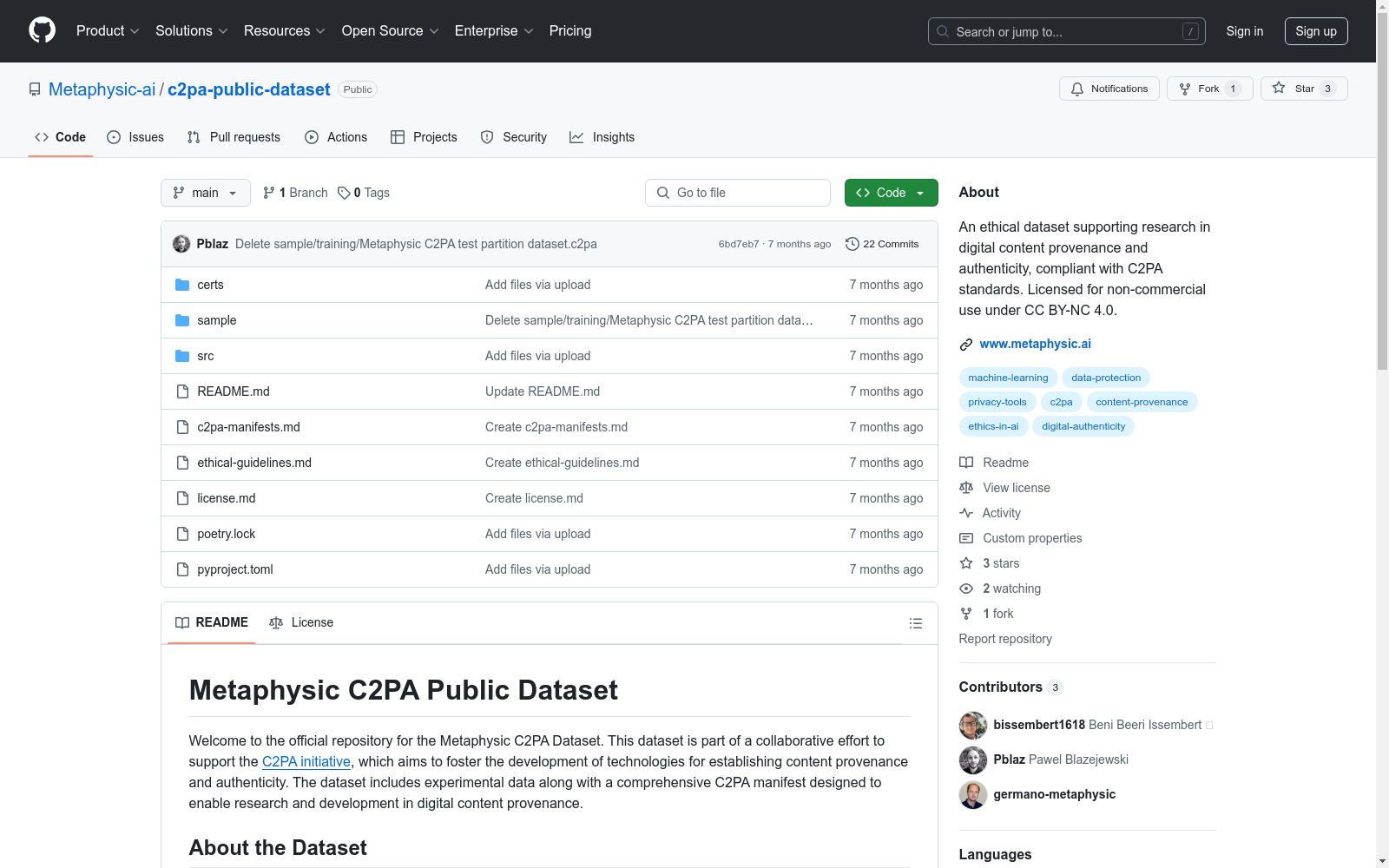Open the Actions tab
Viewport: 1389px width, 868px height.
[336, 137]
